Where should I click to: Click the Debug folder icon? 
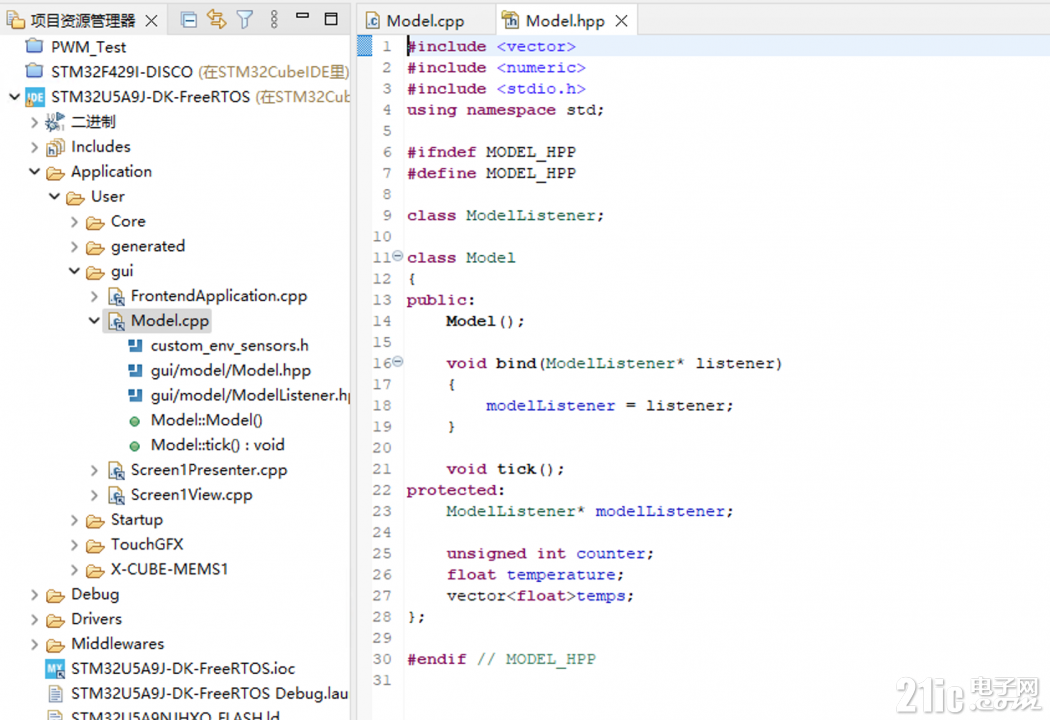click(x=55, y=595)
